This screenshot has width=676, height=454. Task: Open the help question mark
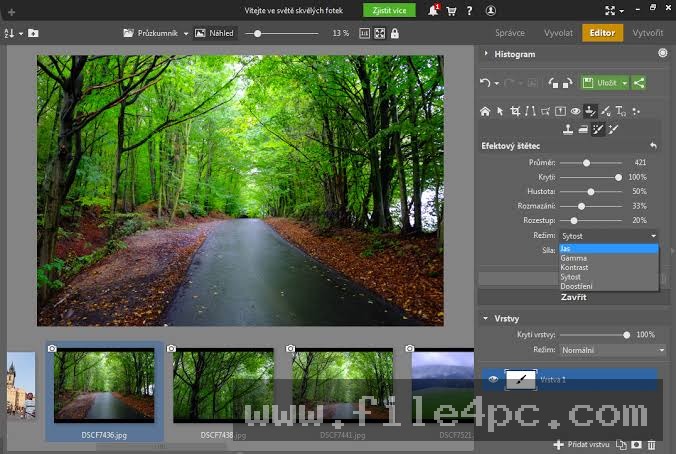[x=469, y=11]
